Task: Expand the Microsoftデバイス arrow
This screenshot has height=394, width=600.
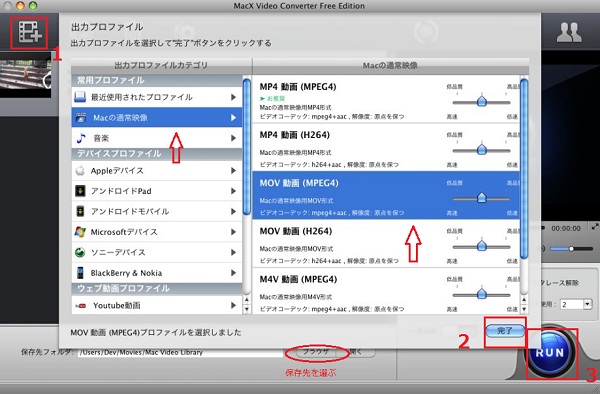Action: [x=233, y=232]
